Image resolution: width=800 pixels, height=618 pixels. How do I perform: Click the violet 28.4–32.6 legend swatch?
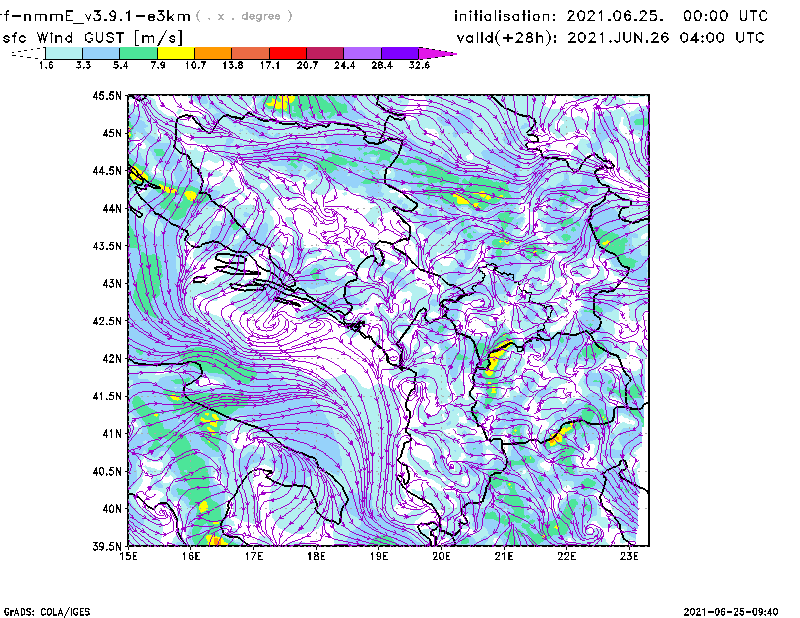[x=400, y=53]
